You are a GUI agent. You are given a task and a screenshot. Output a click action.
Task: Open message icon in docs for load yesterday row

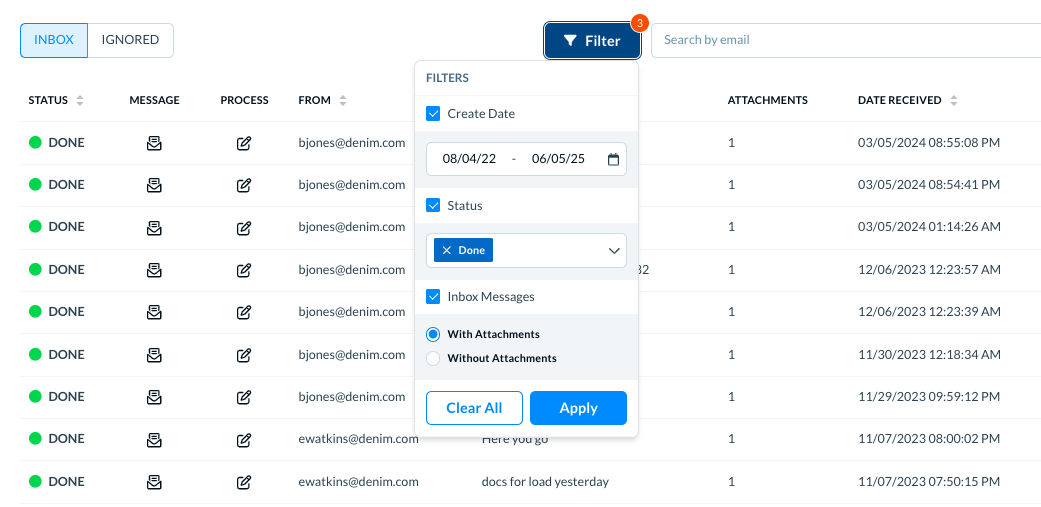pos(154,482)
